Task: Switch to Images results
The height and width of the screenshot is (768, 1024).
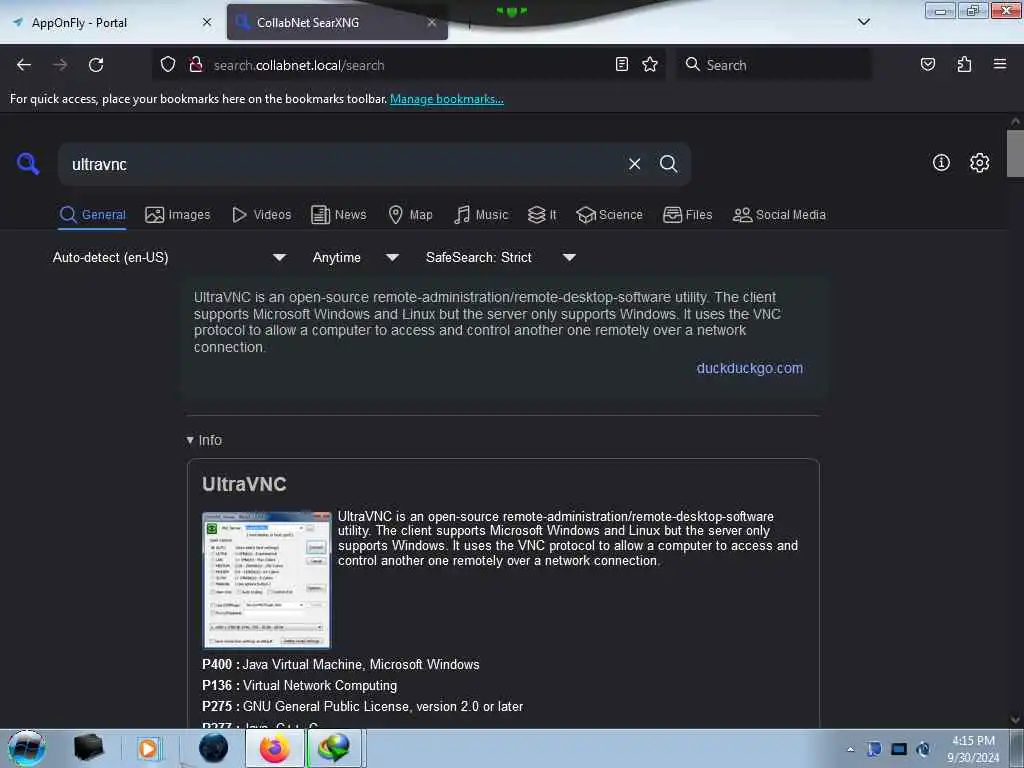Action: pos(178,215)
